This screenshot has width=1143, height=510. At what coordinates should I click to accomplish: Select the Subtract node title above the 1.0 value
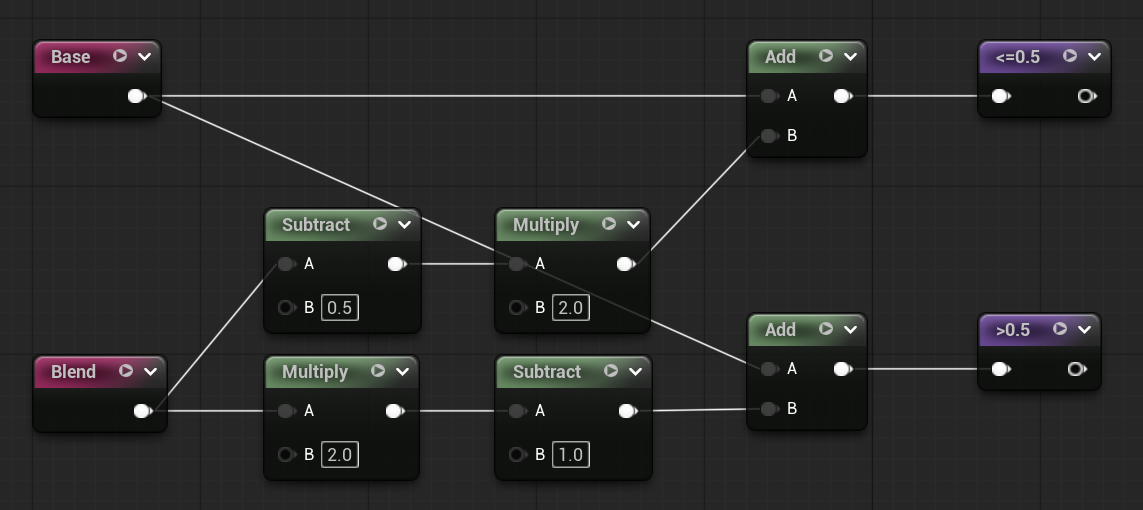tap(547, 372)
